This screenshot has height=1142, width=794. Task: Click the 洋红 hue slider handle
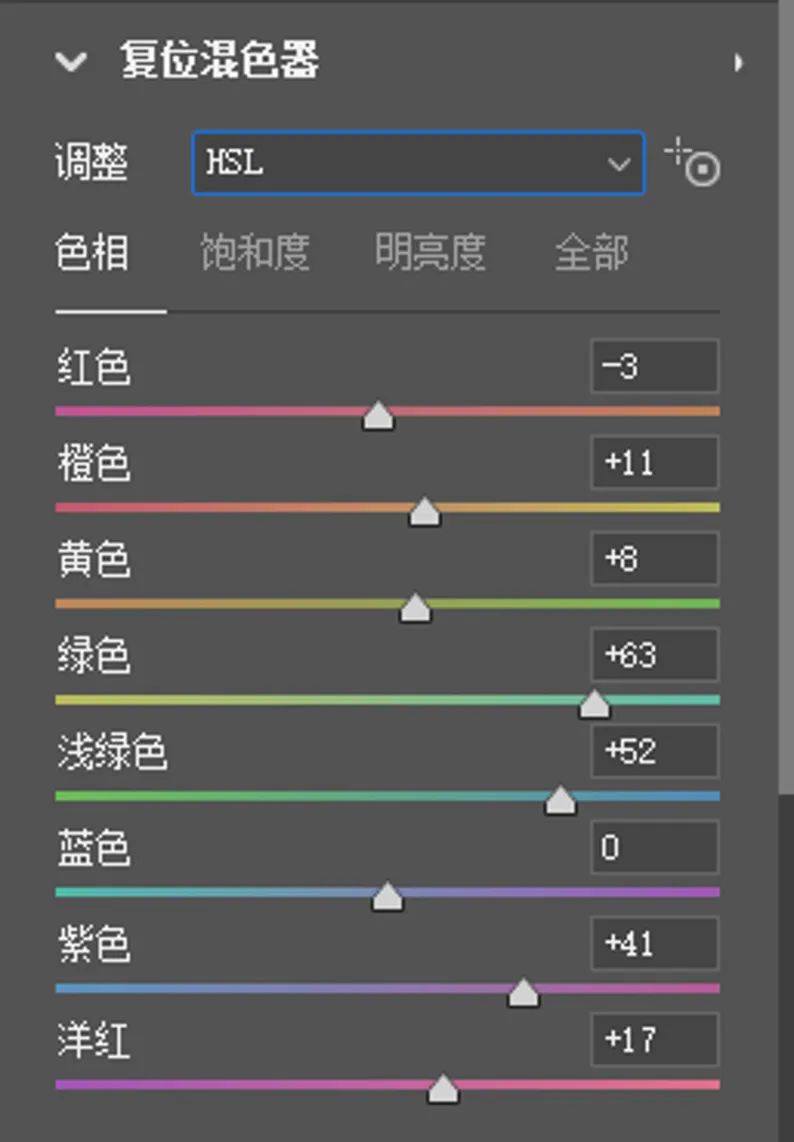tap(443, 1088)
